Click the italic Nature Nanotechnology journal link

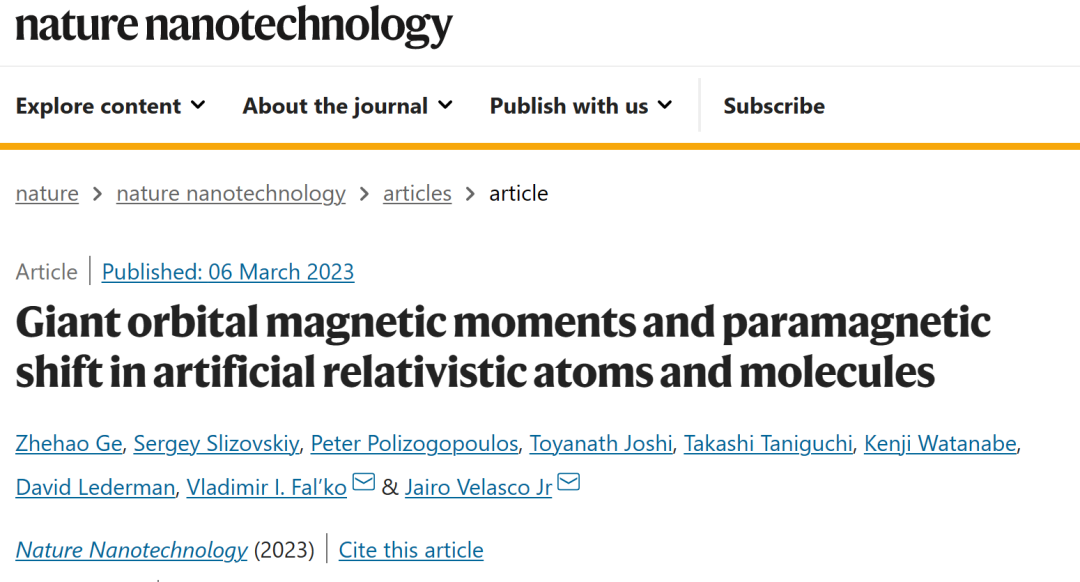[x=131, y=550]
